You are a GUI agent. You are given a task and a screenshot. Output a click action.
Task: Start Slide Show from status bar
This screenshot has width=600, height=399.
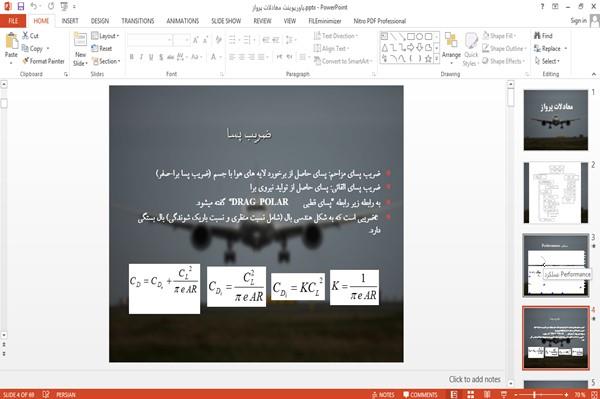pos(504,394)
